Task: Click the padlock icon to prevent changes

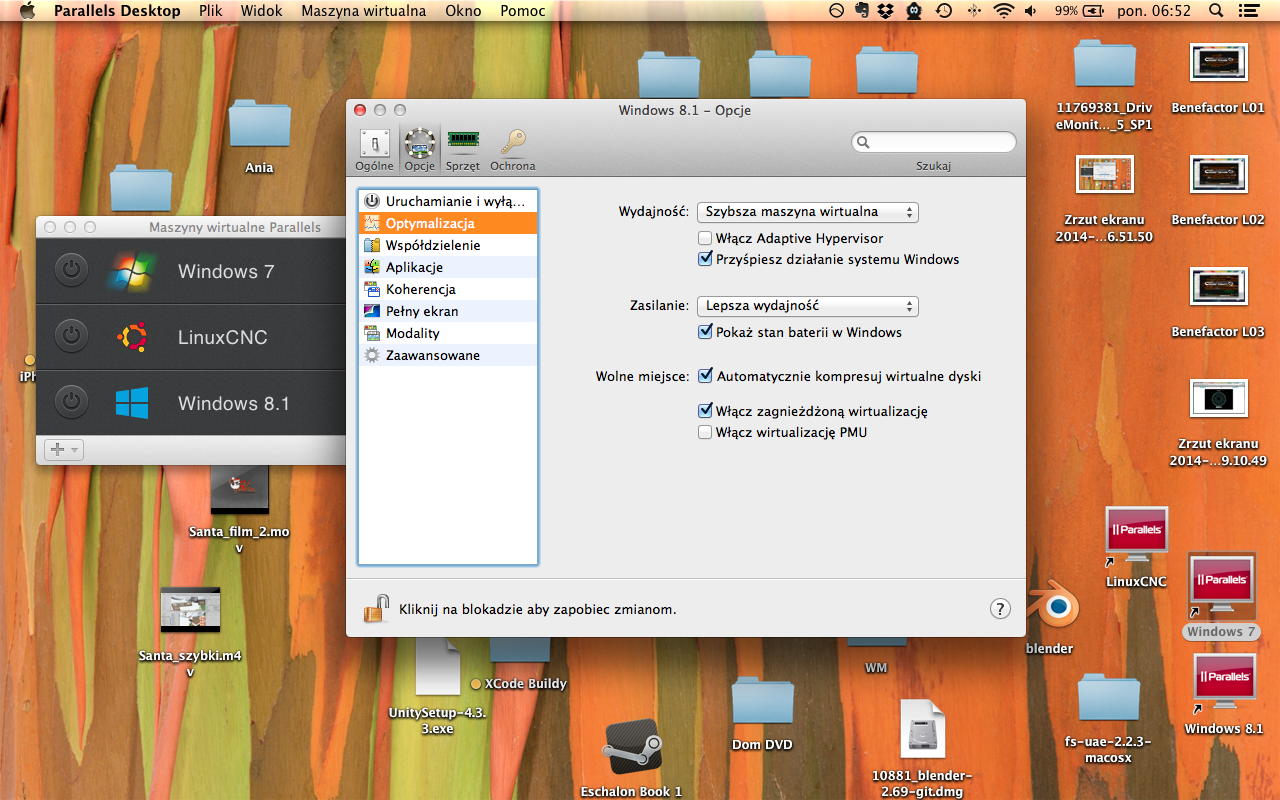Action: tap(376, 608)
